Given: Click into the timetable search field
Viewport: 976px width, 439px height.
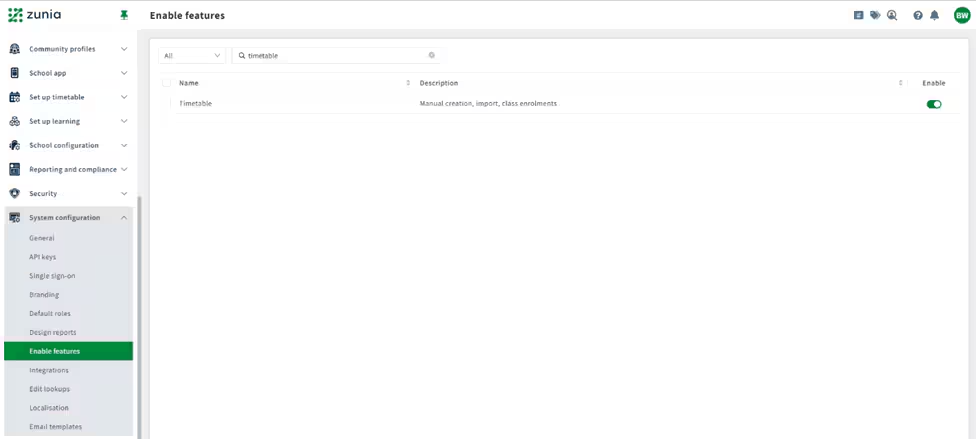Looking at the screenshot, I should point(336,55).
